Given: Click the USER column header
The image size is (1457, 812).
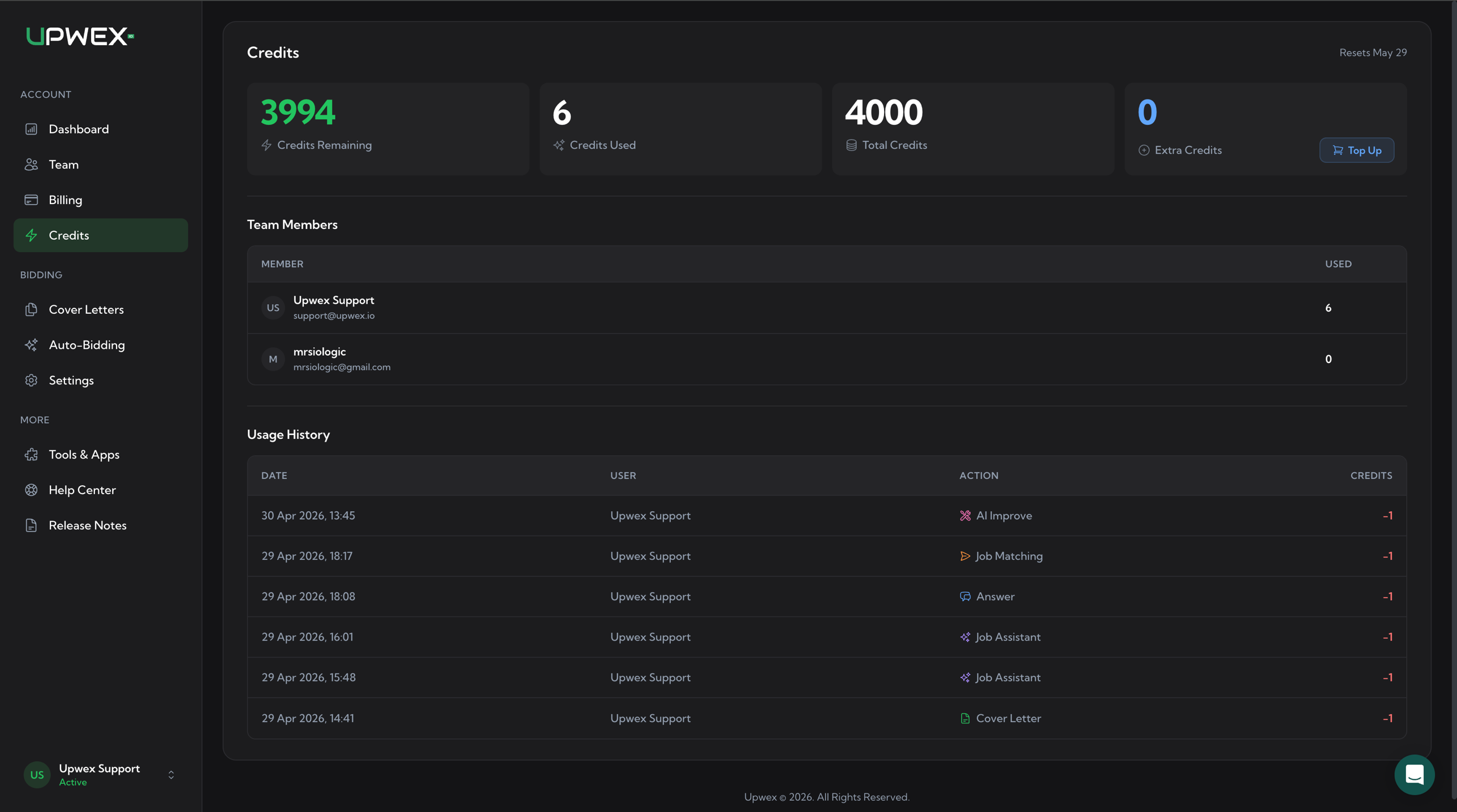Looking at the screenshot, I should click(623, 476).
